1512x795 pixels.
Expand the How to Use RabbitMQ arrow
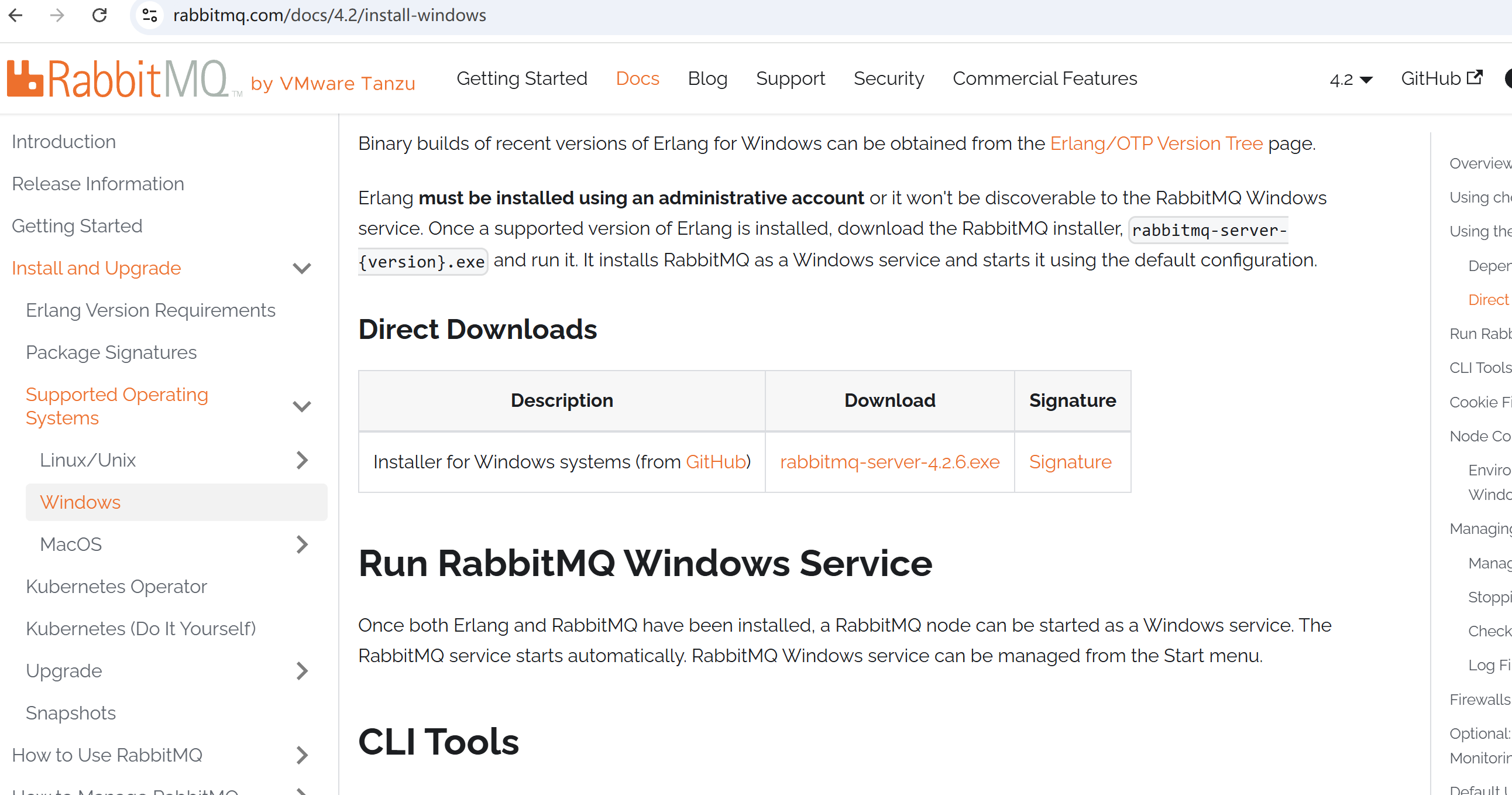coord(302,755)
